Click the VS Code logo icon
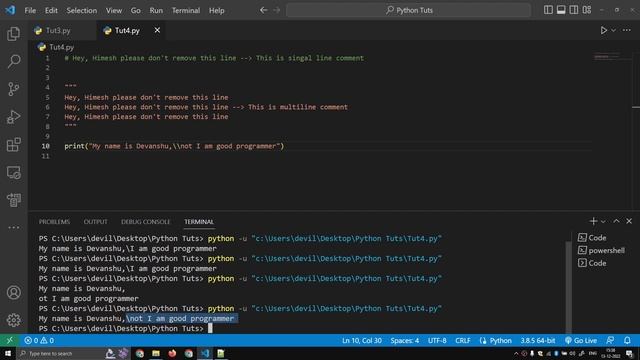The height and width of the screenshot is (360, 640). [10, 10]
